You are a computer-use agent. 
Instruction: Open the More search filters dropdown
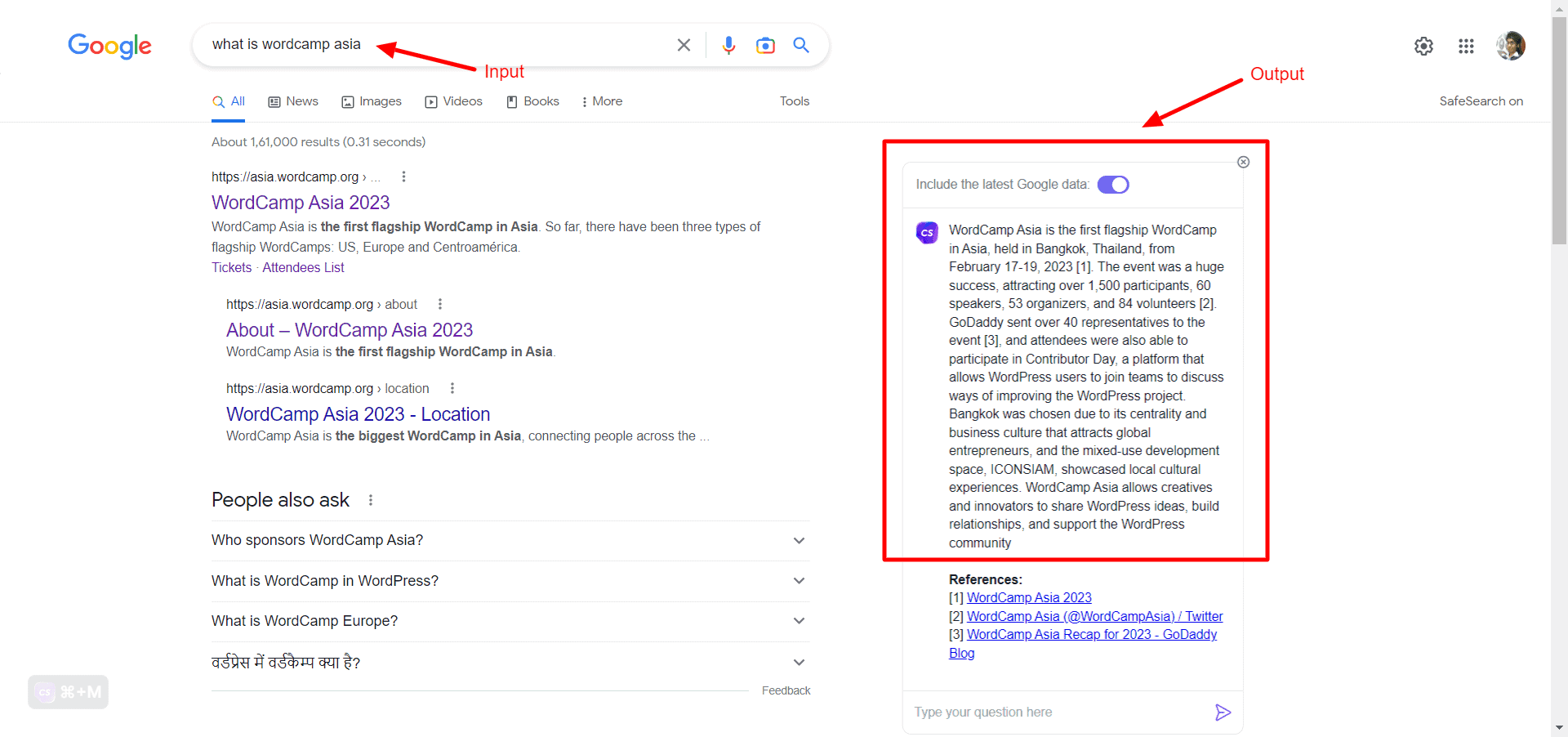602,101
